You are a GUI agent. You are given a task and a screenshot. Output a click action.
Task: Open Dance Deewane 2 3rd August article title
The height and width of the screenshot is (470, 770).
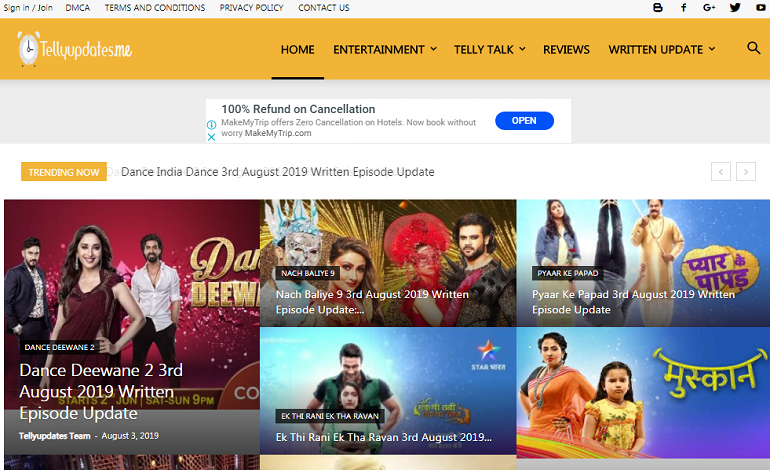(101, 391)
